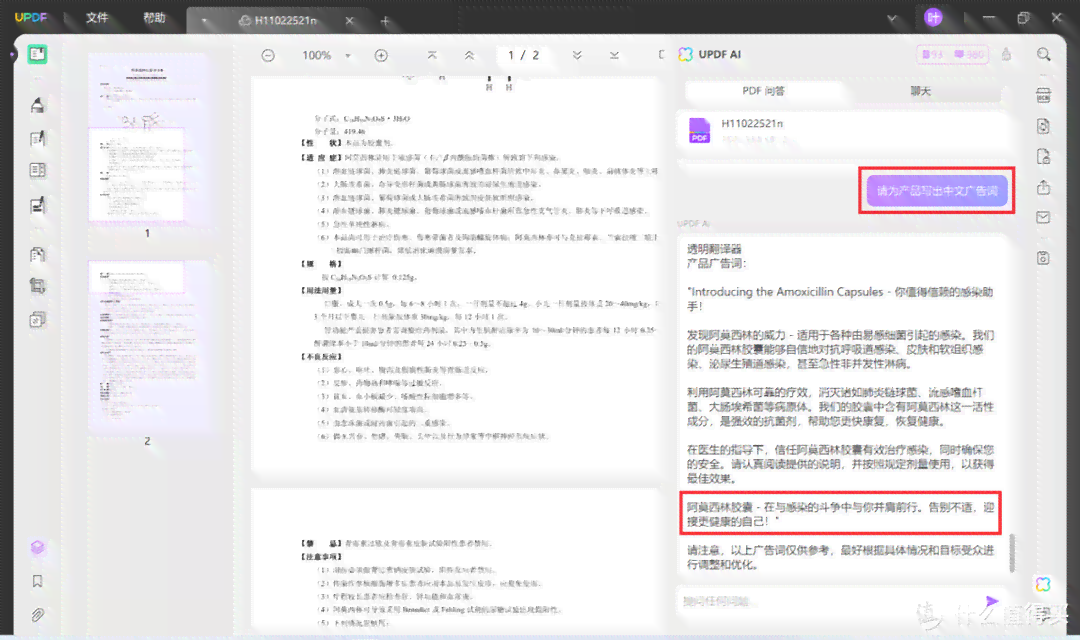
Task: Go to the previous page arrow
Action: (x=469, y=55)
